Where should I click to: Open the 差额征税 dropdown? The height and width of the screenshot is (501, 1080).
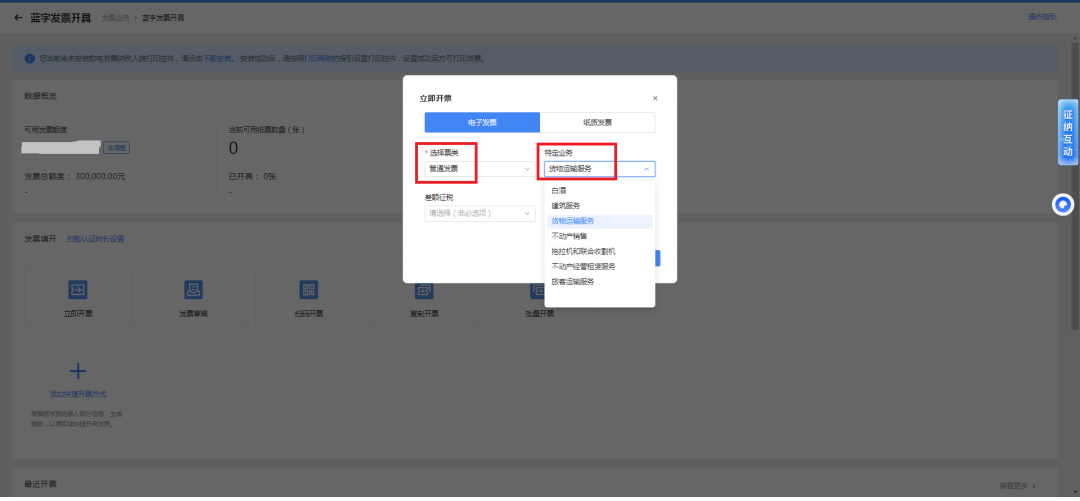click(479, 214)
